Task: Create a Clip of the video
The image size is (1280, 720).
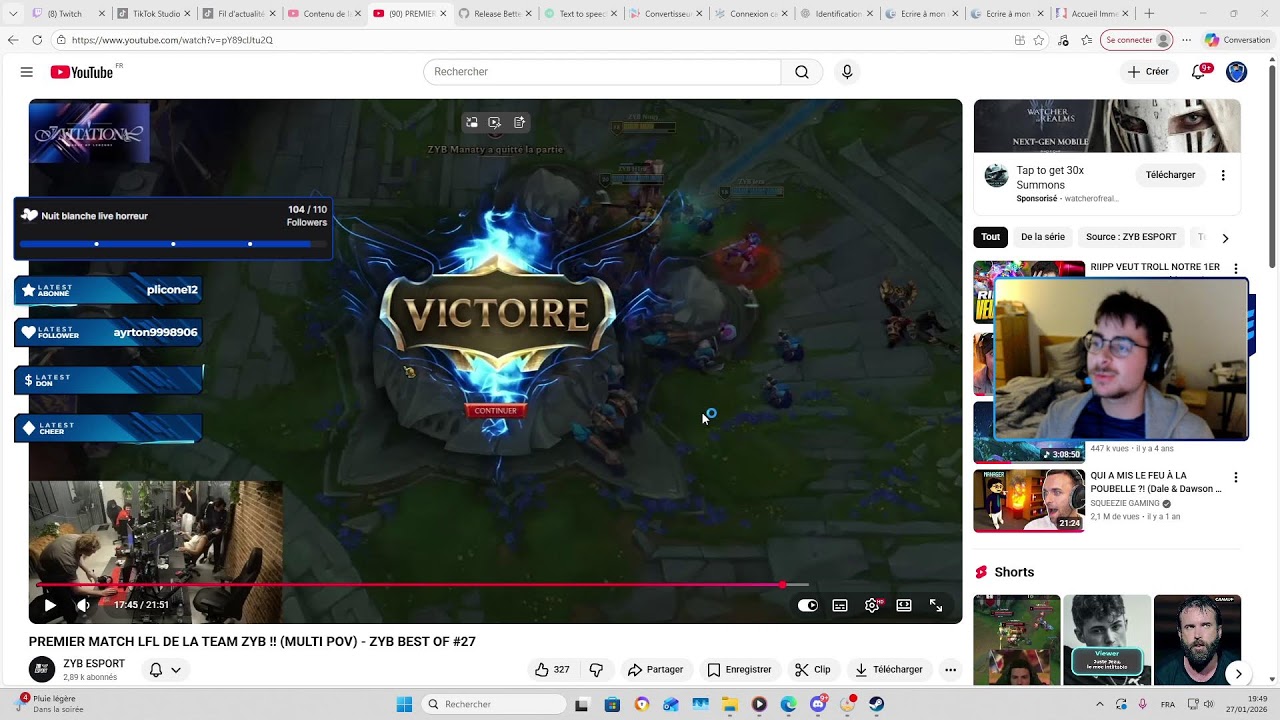Action: click(x=813, y=670)
